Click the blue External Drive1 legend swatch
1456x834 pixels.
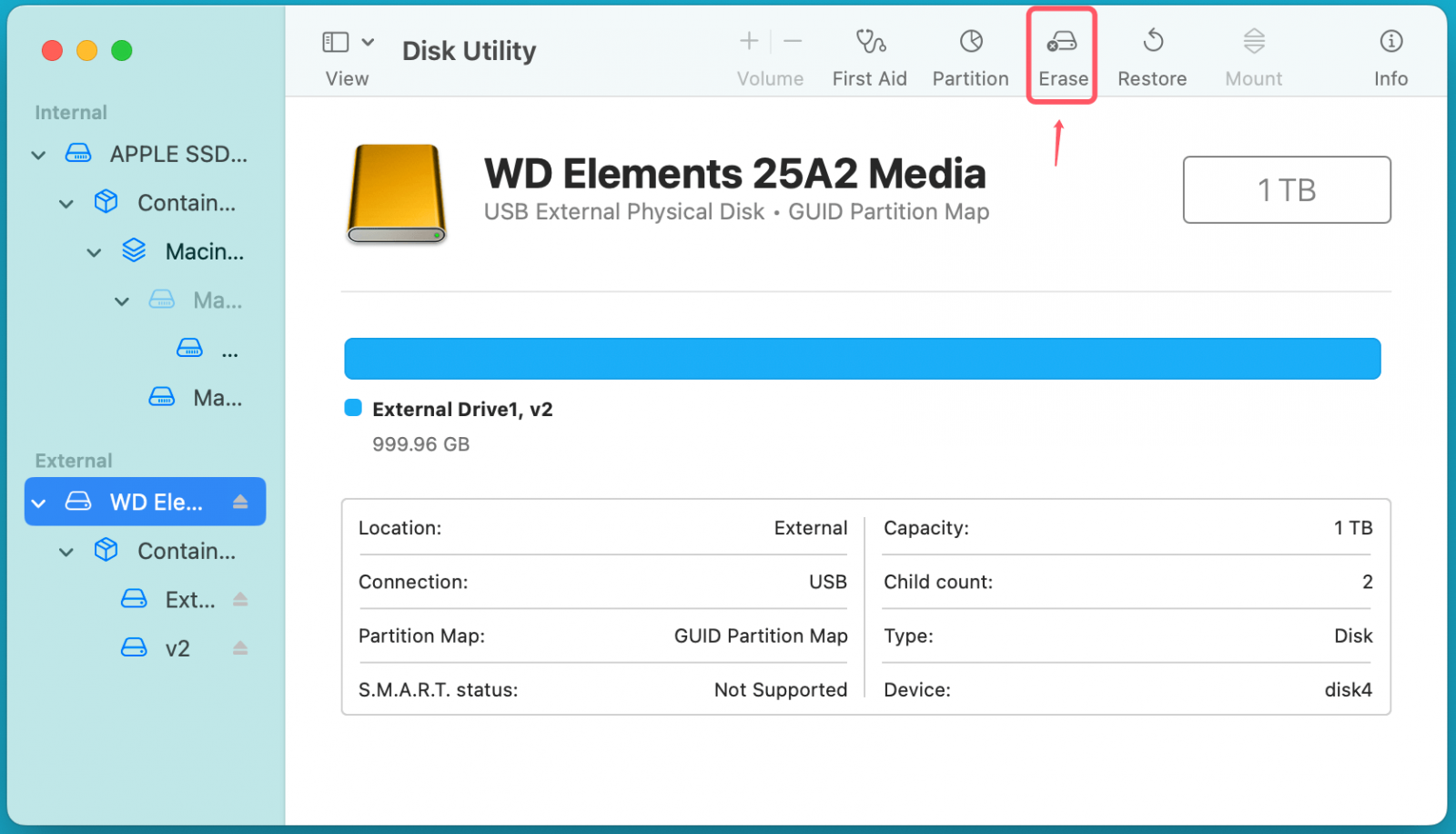tap(353, 407)
